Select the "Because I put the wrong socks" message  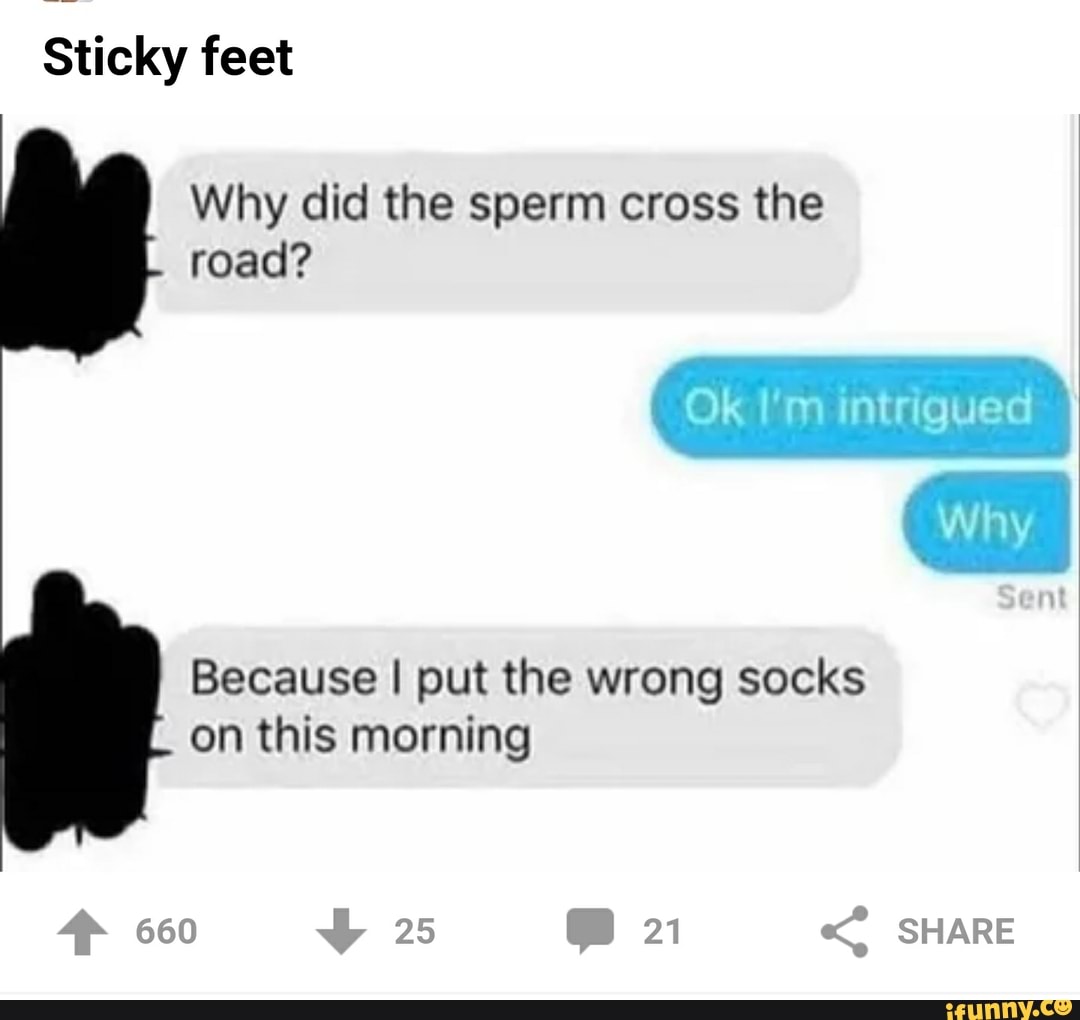coord(530,707)
